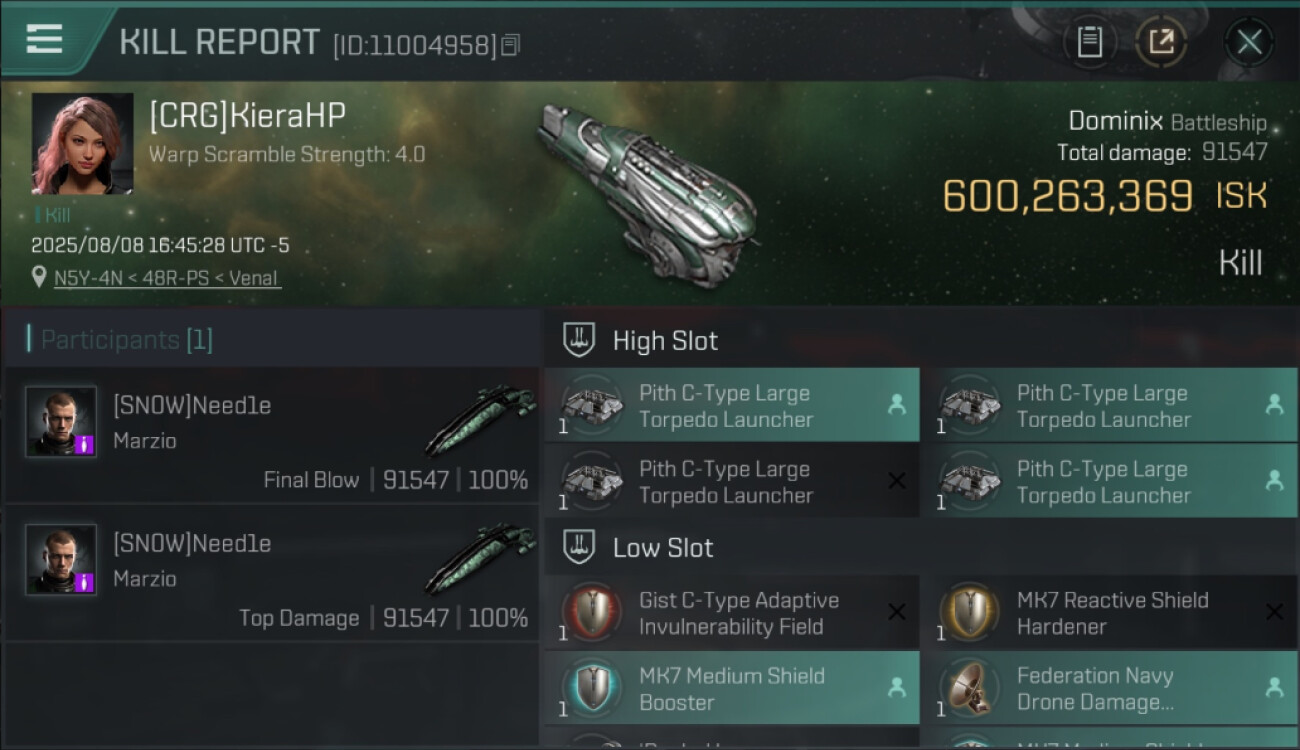Select the Top Damage participant portrait
1300x750 pixels.
pos(61,559)
